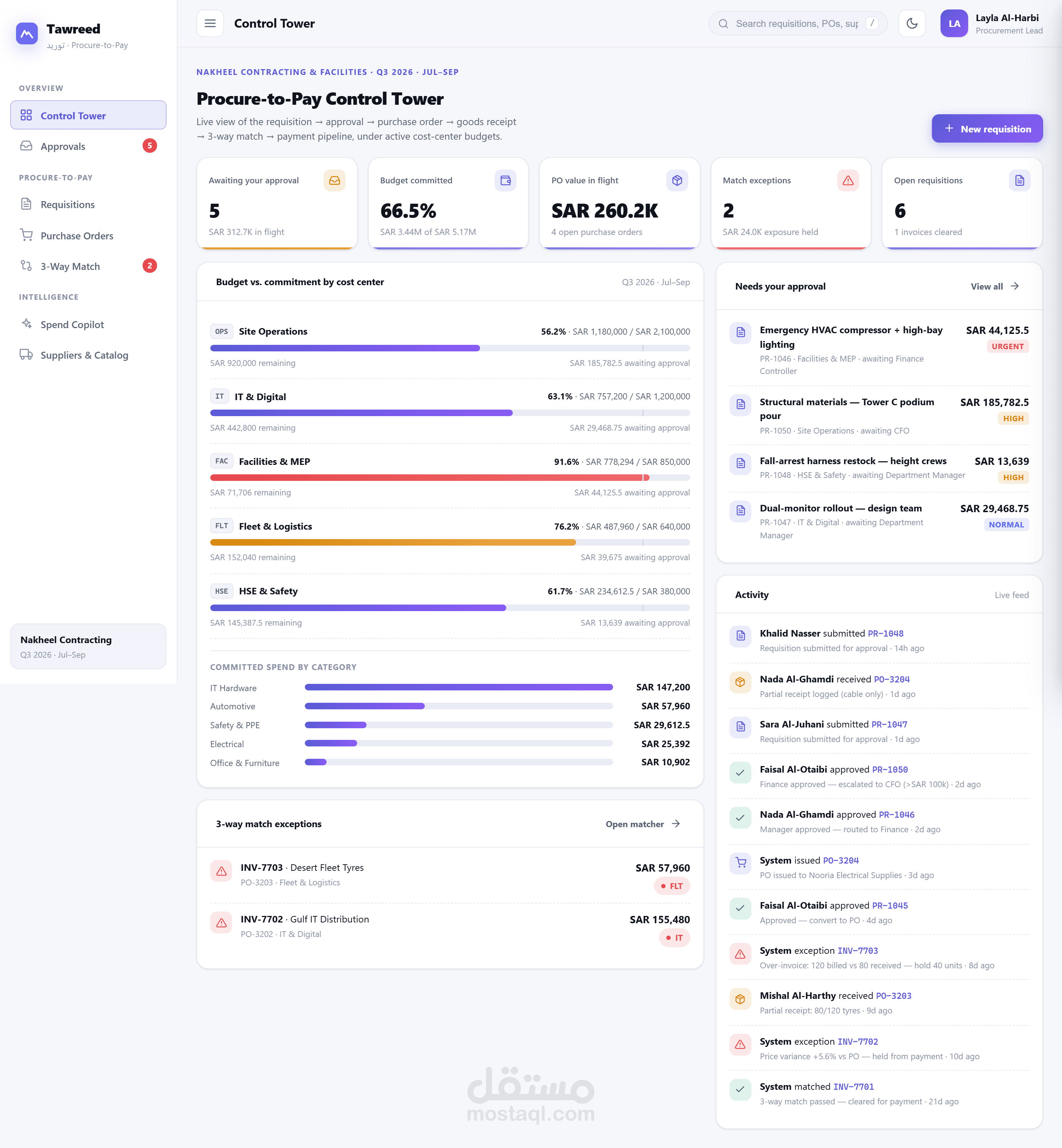Click the Site Operations budget progress bar
This screenshot has width=1062, height=1148.
[450, 348]
